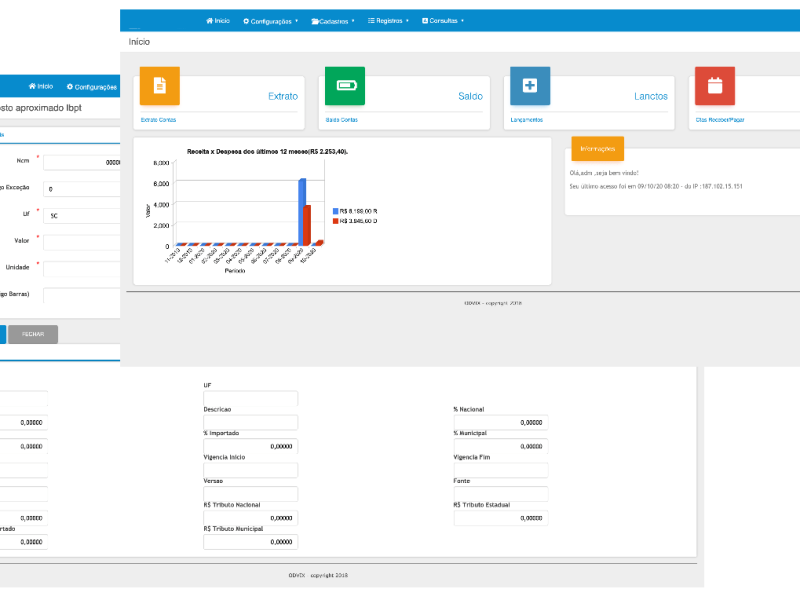800x600 pixels.
Task: Expand the Cadastros menu
Action: point(333,21)
